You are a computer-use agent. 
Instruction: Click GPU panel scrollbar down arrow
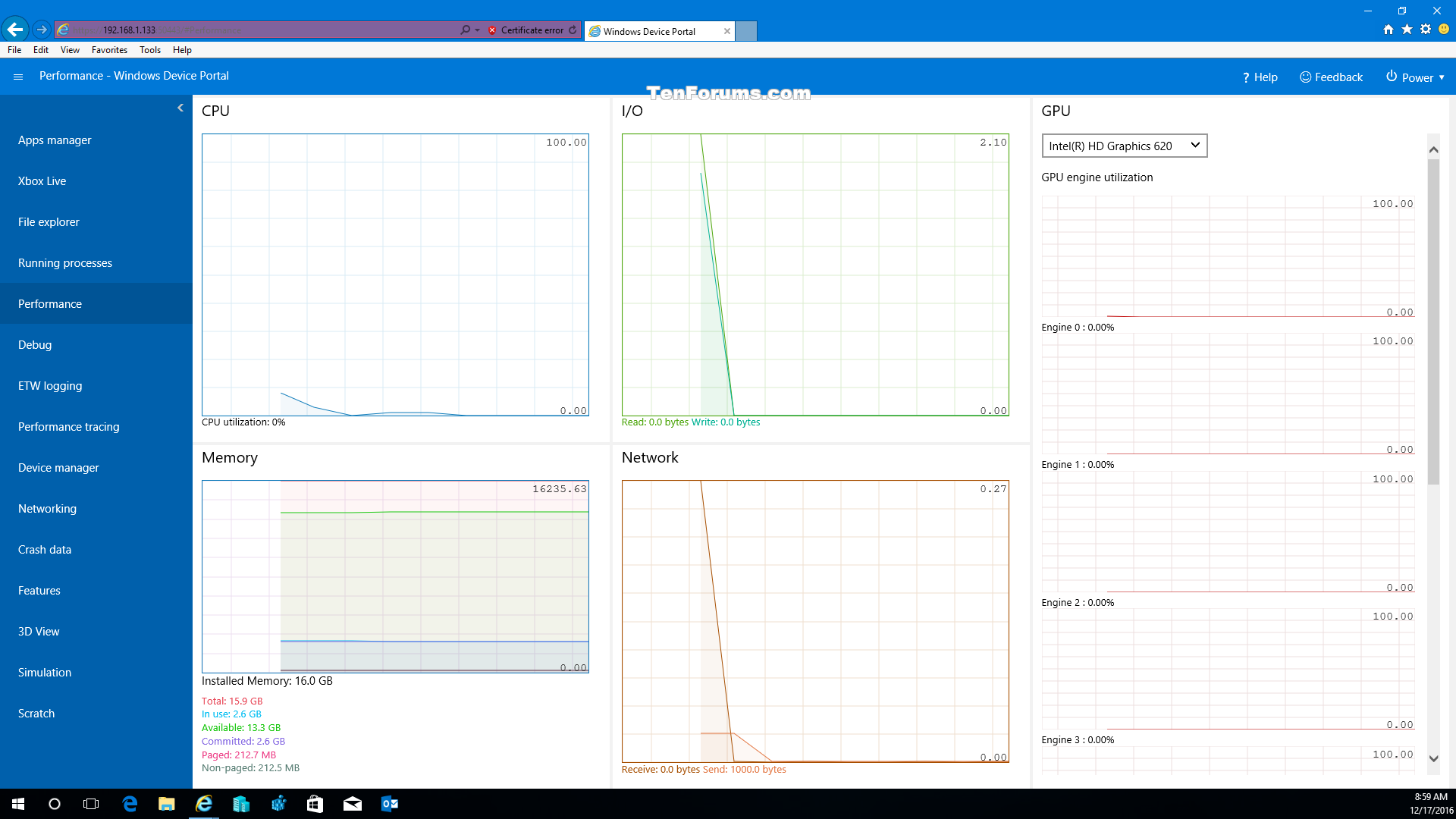1433,758
